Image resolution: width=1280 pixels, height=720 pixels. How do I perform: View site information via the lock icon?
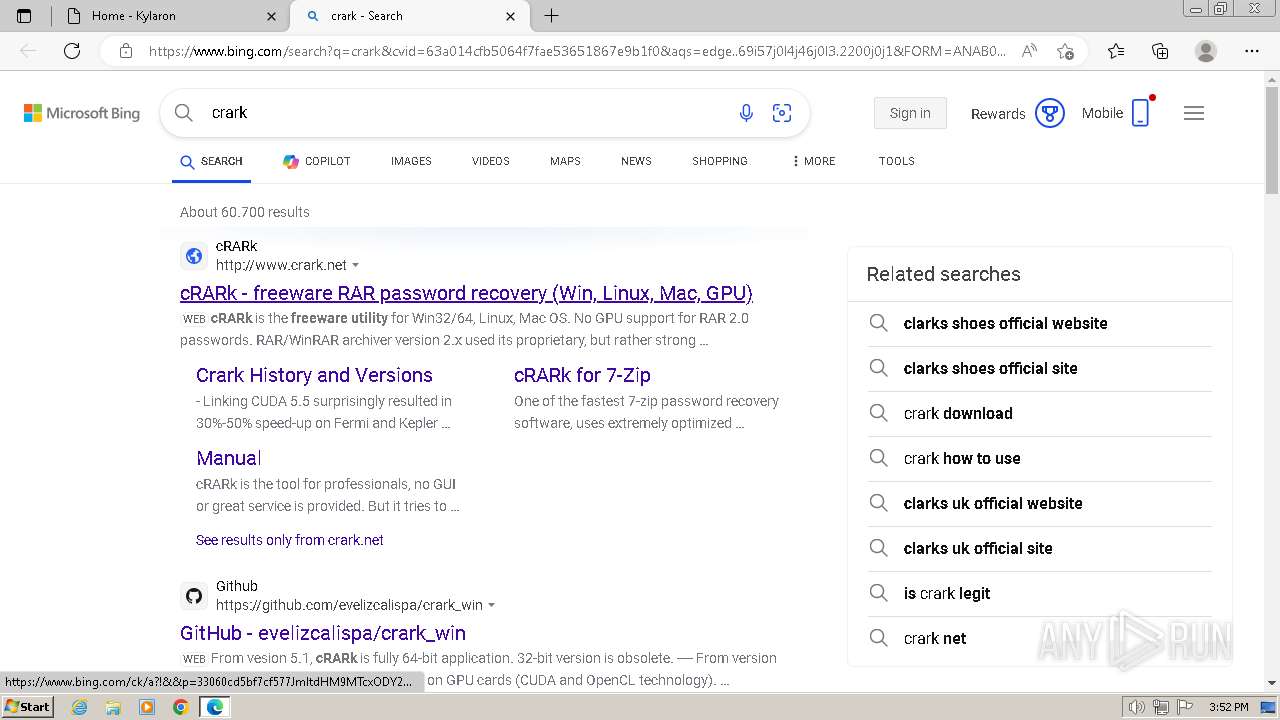click(126, 51)
